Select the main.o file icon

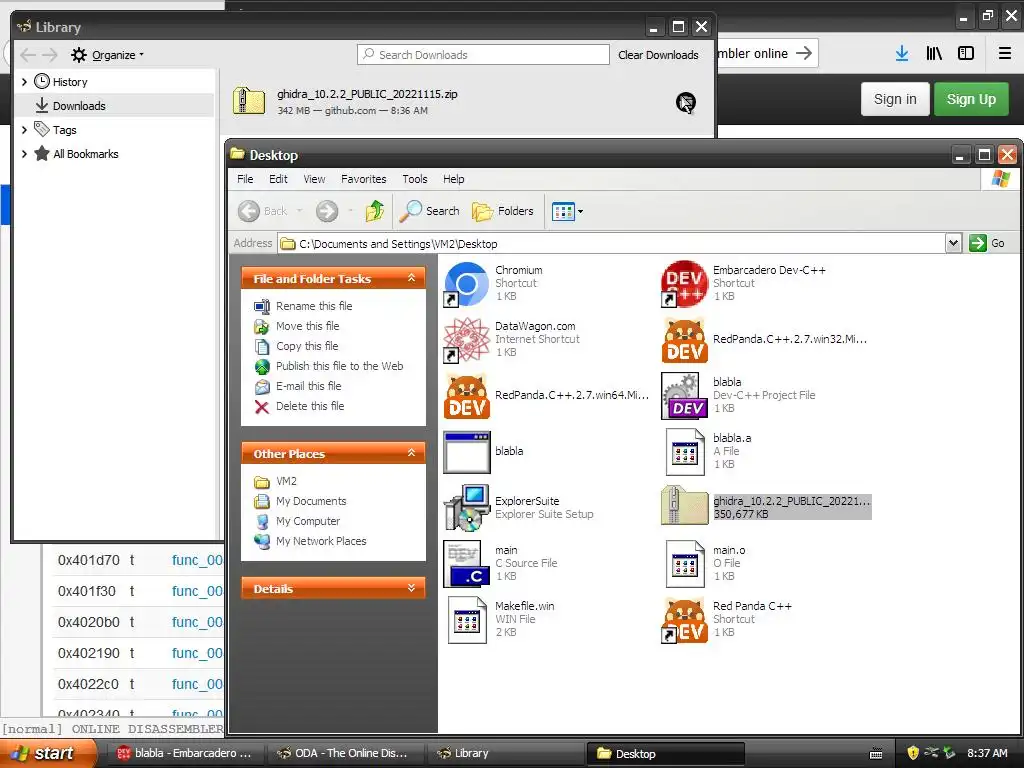tap(684, 564)
